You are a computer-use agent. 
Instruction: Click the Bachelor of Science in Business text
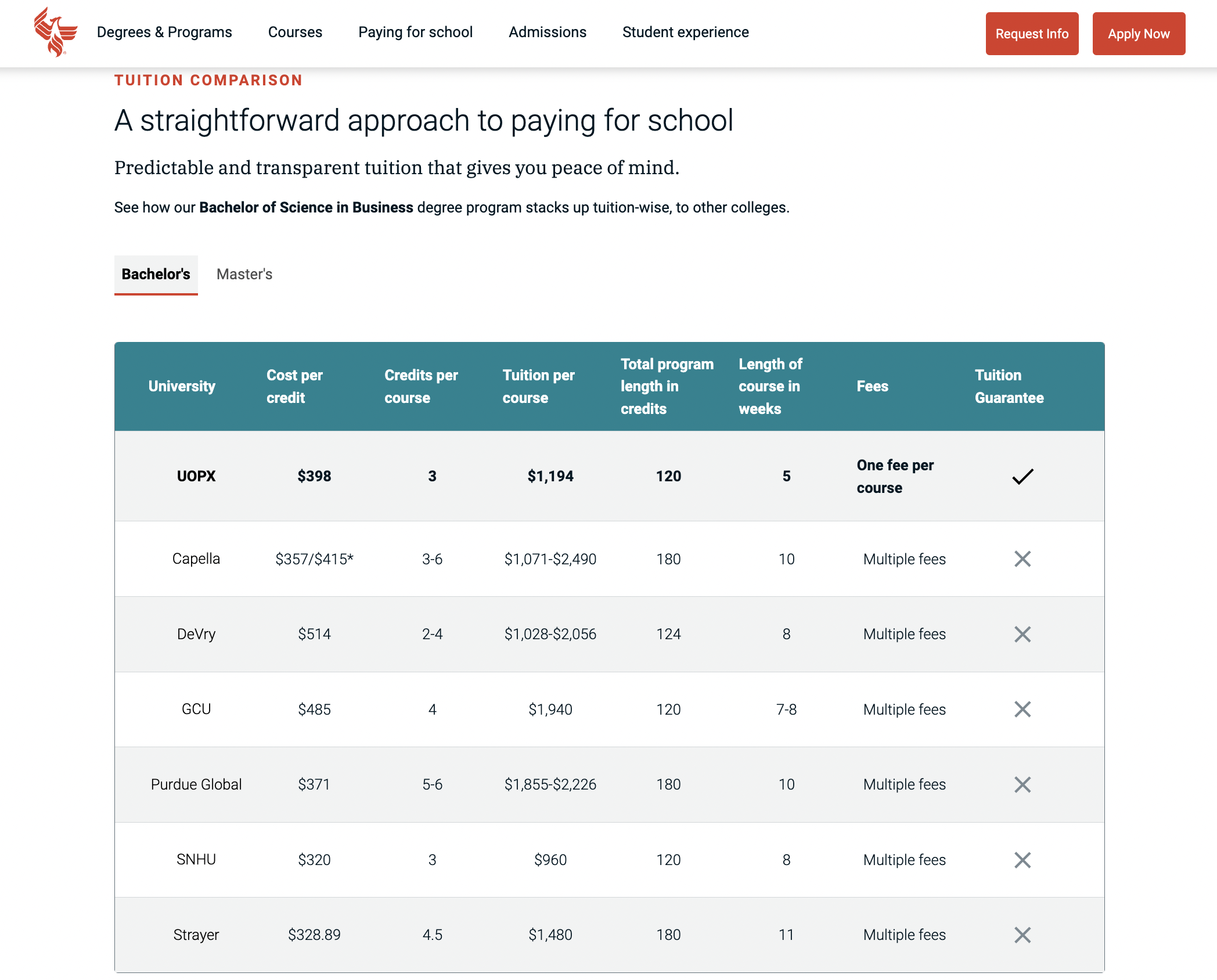point(306,207)
